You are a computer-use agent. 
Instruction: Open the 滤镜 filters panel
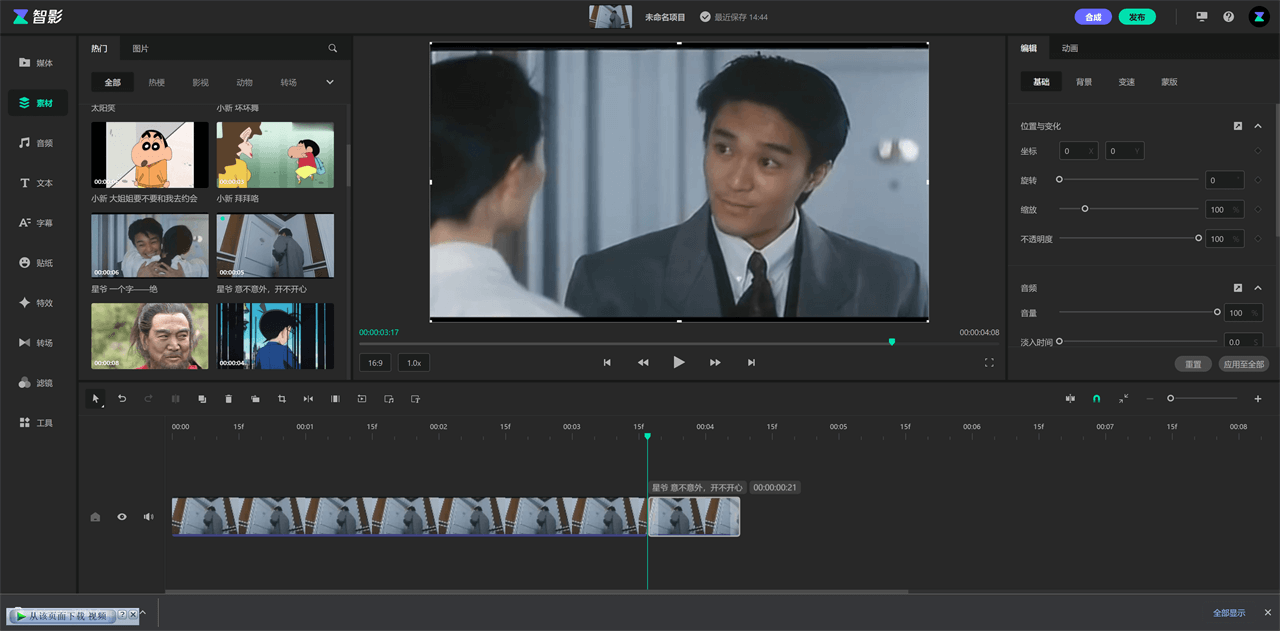[x=37, y=383]
